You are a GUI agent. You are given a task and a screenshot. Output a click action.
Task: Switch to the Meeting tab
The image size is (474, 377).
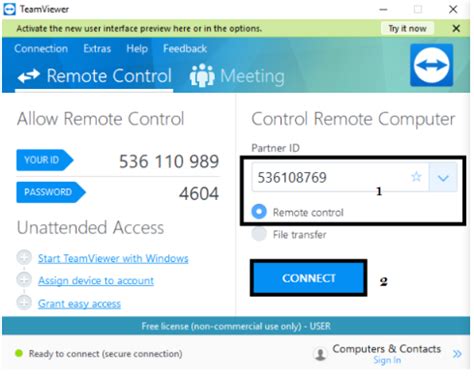[237, 76]
